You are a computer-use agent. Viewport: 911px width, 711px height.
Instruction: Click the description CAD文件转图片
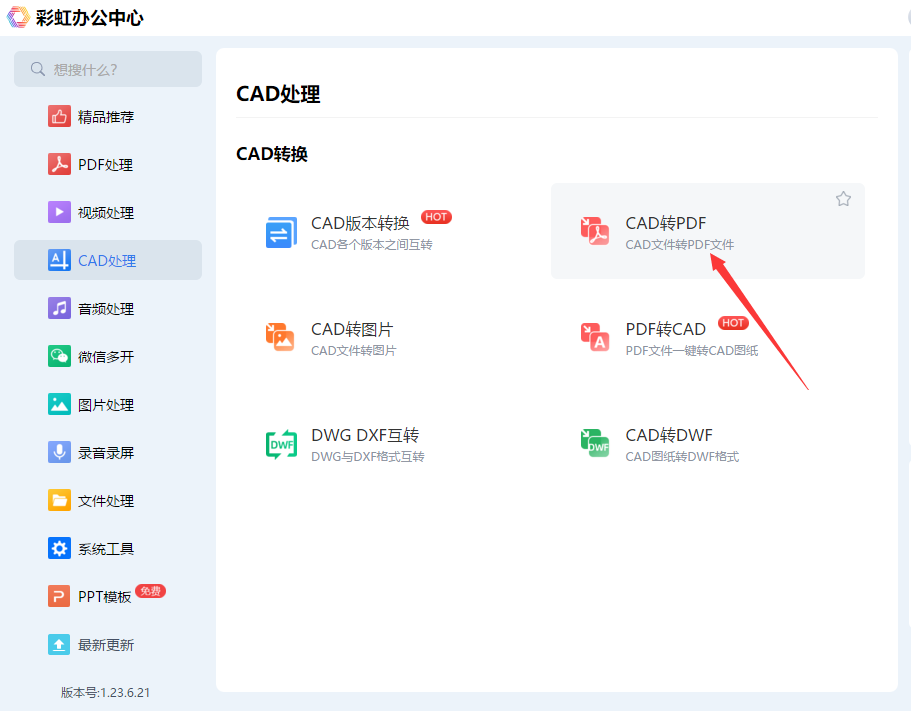[354, 351]
